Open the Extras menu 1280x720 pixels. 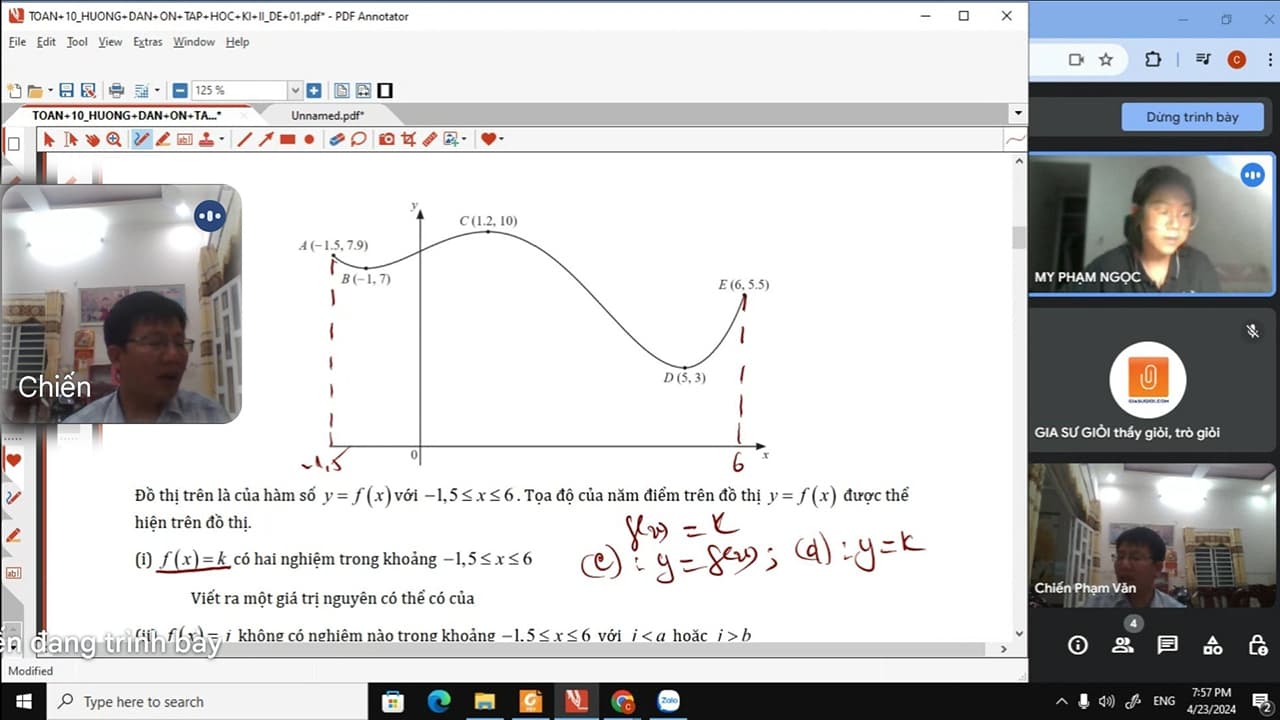(148, 42)
